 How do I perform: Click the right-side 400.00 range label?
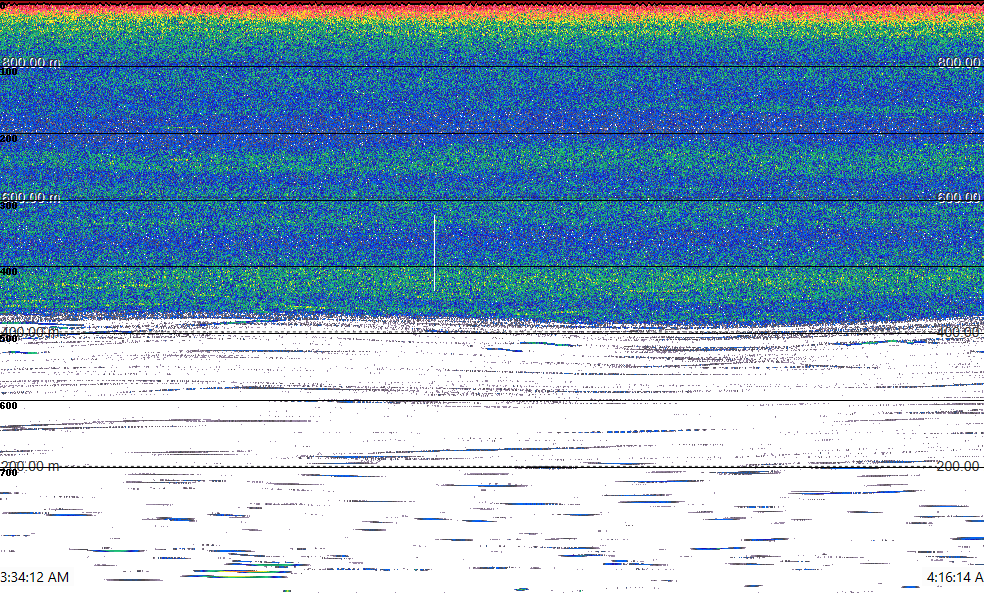[960, 332]
